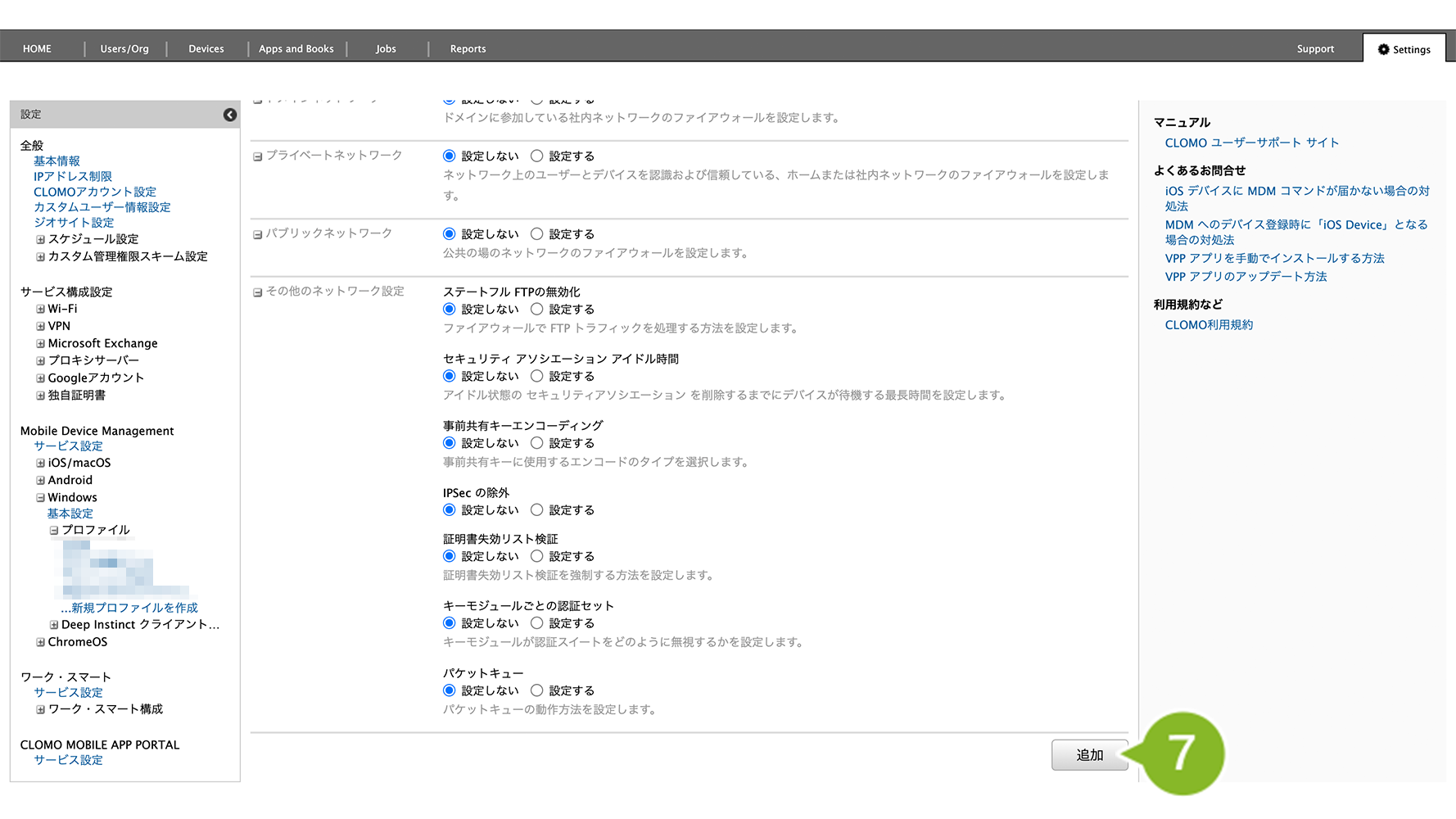Click the 追加 button

[x=1089, y=755]
